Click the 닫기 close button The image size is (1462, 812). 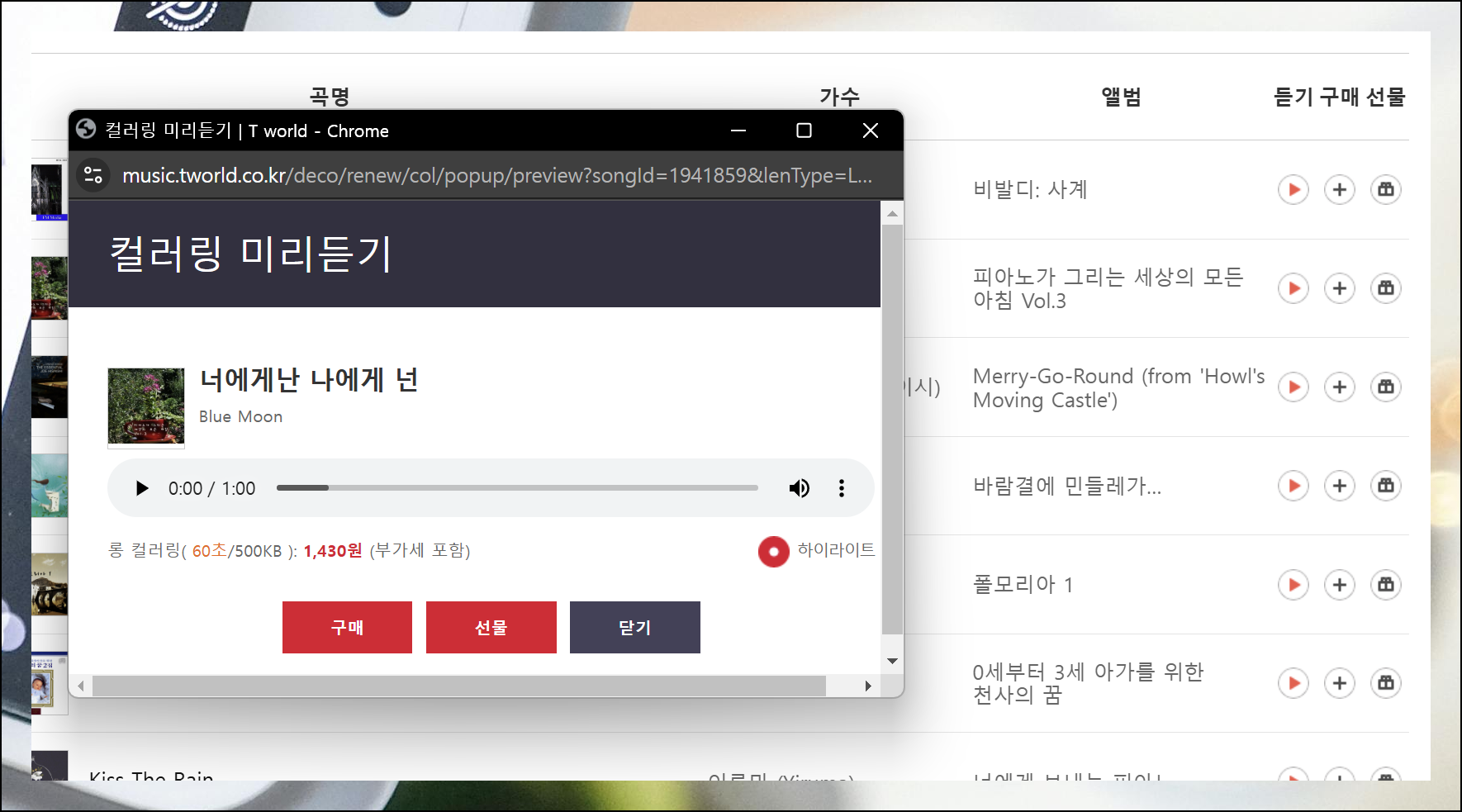635,627
